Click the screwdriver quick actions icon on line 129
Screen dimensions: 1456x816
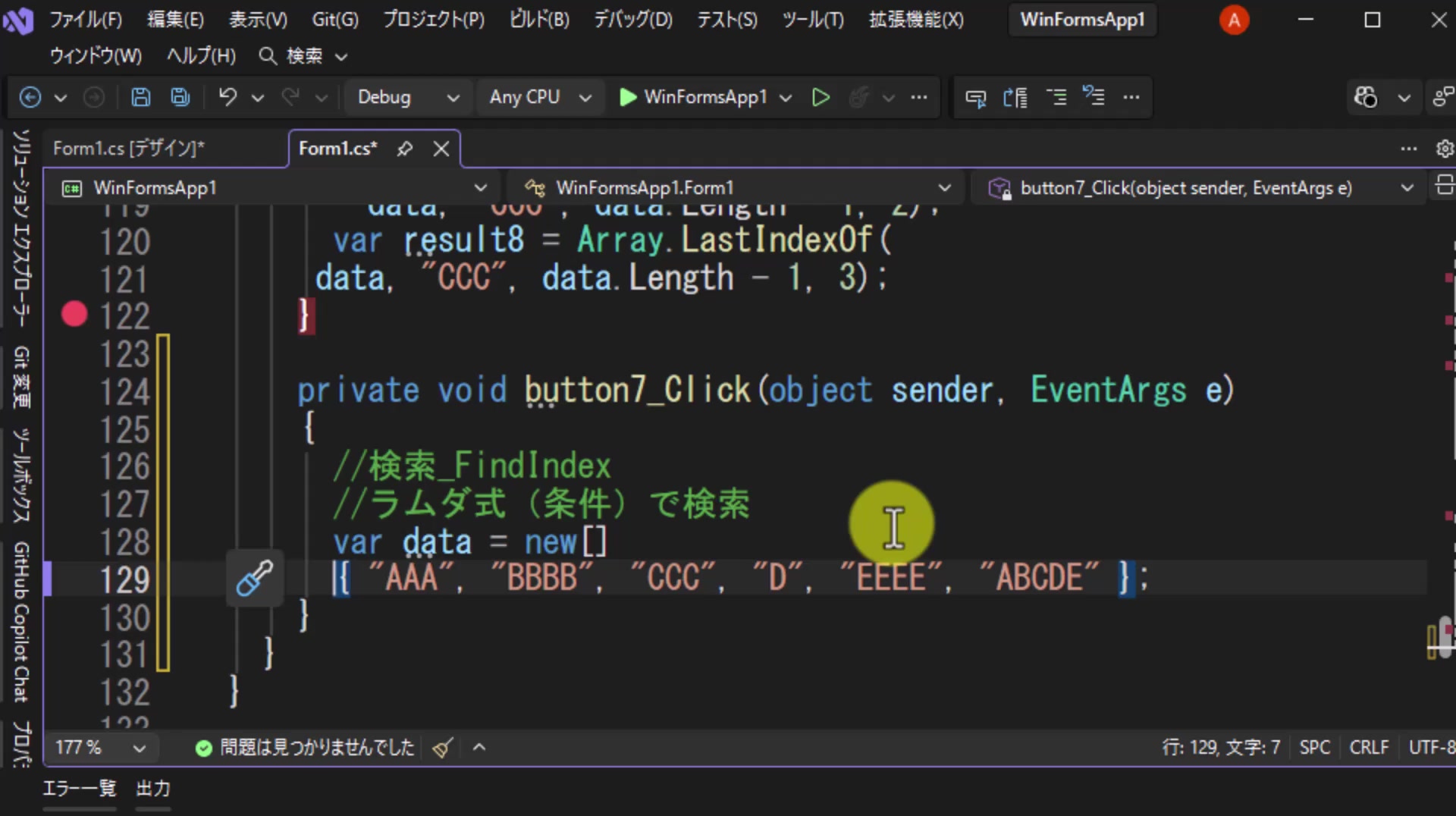(x=255, y=579)
